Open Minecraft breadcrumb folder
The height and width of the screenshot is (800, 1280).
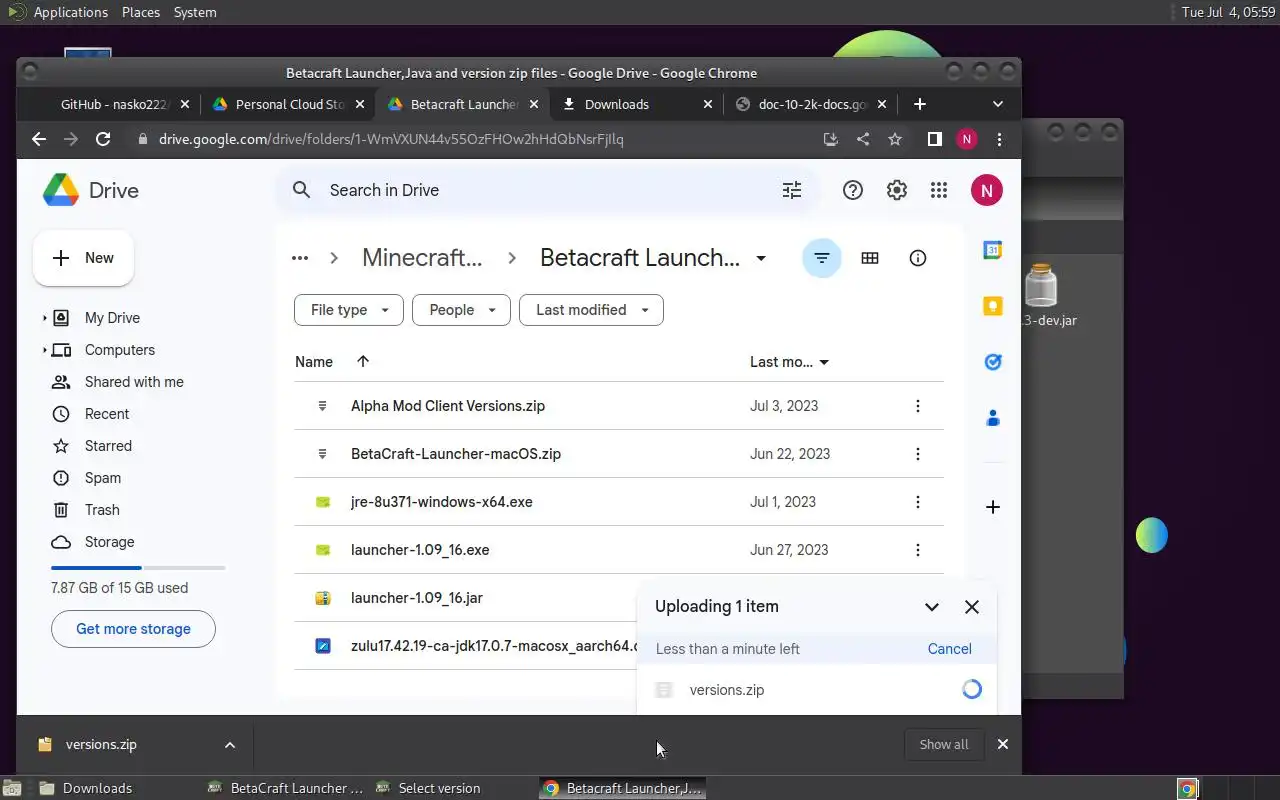coord(422,258)
